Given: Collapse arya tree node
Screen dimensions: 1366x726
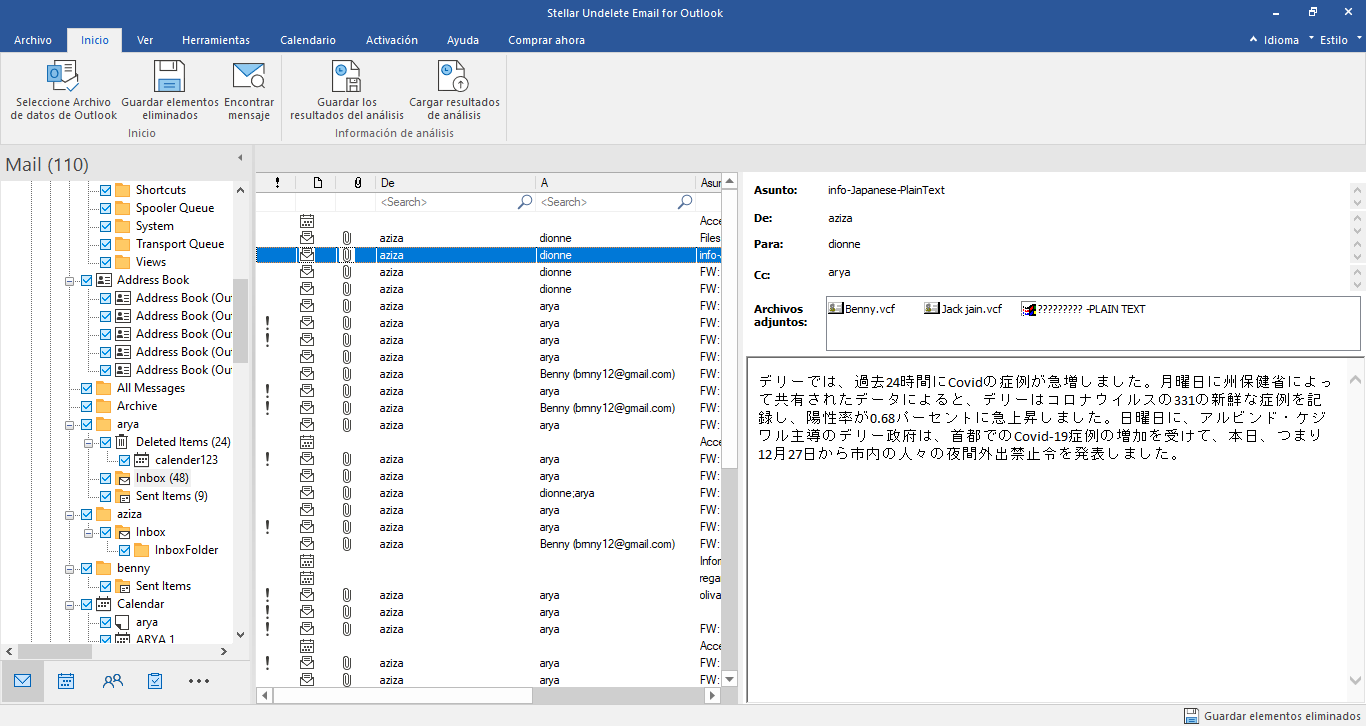Looking at the screenshot, I should pos(70,424).
